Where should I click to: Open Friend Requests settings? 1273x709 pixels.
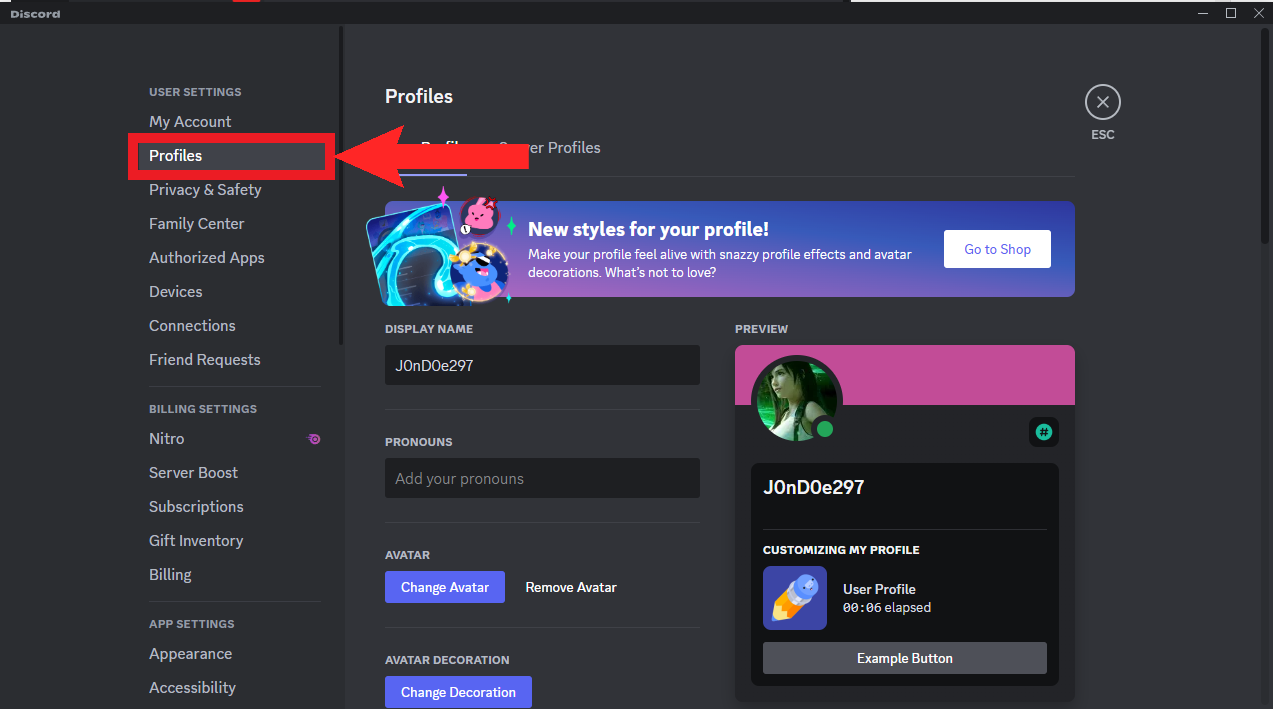click(x=204, y=360)
